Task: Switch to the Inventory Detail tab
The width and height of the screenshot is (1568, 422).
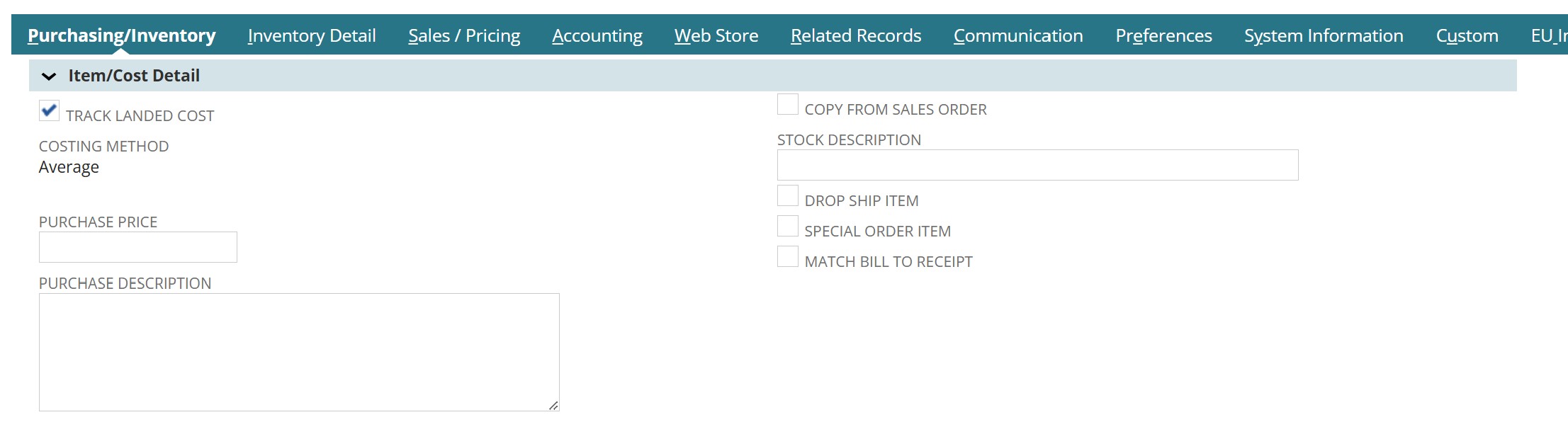Action: [312, 35]
